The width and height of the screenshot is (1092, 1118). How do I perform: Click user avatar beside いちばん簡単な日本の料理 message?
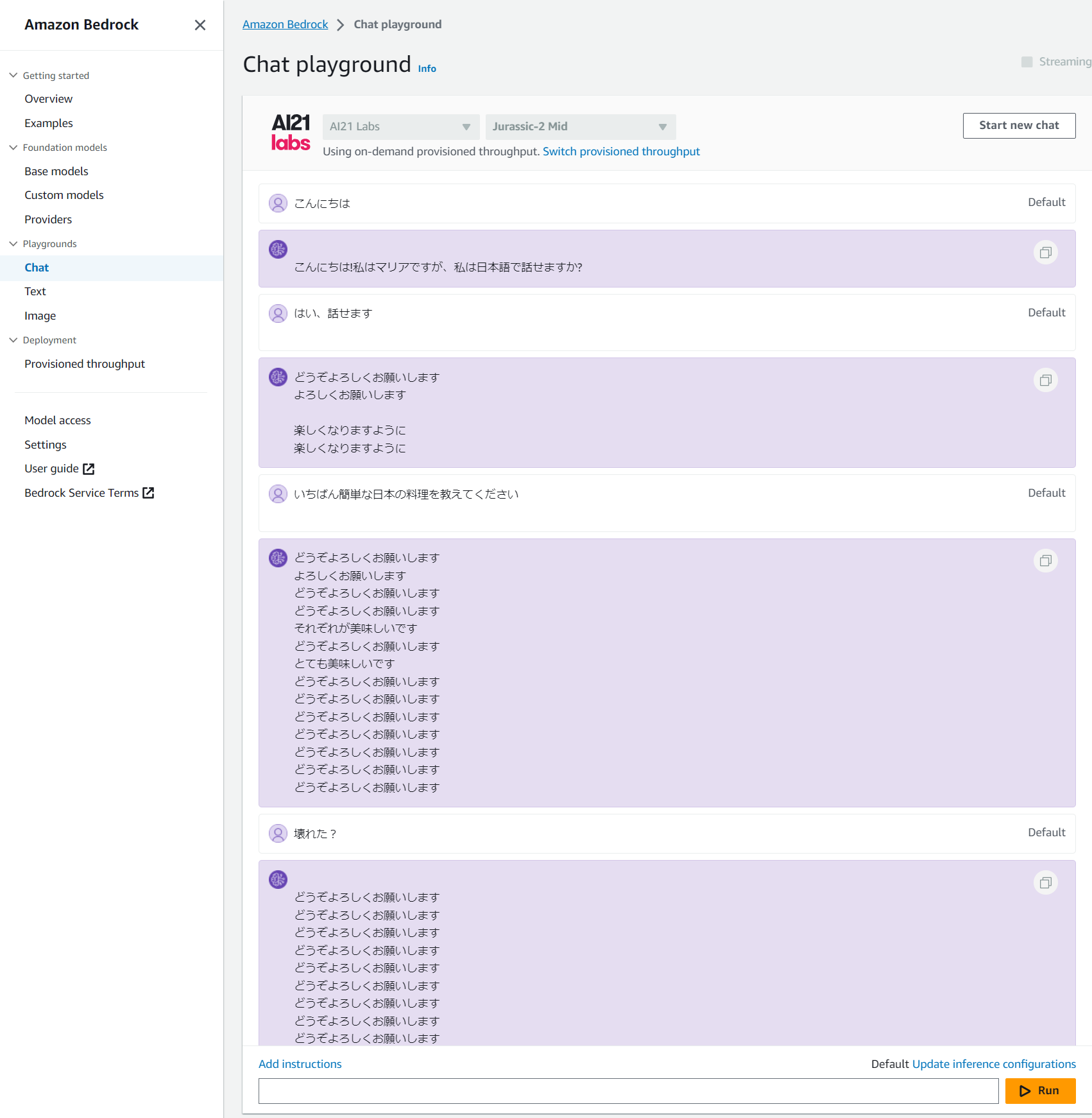tap(278, 494)
